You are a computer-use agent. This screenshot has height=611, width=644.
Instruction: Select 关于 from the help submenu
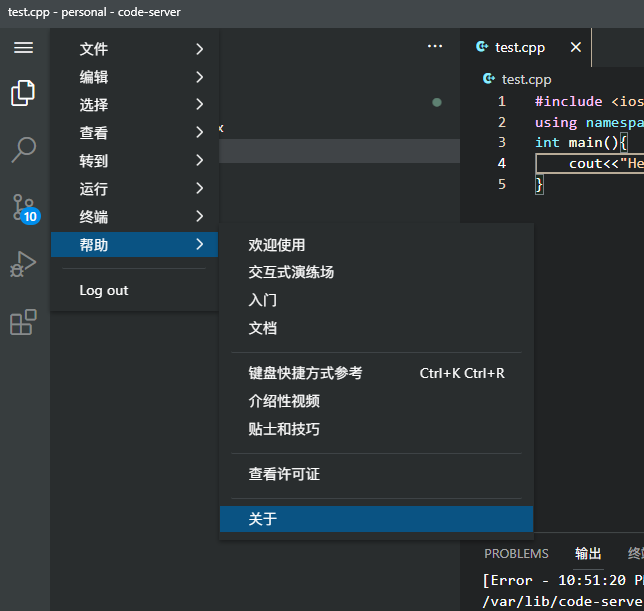(376, 519)
